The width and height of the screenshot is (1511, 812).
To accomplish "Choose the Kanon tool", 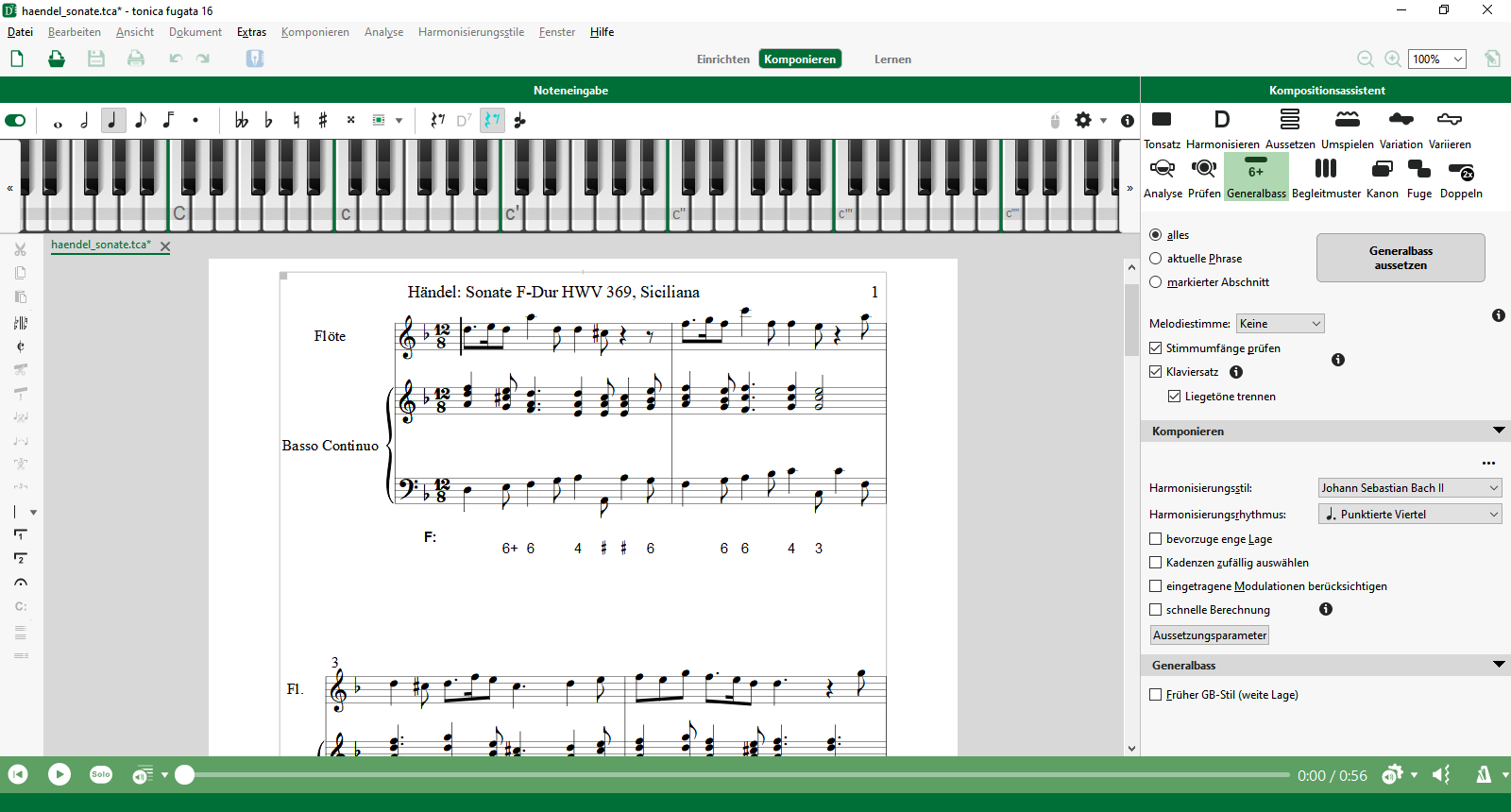I will tap(1383, 178).
